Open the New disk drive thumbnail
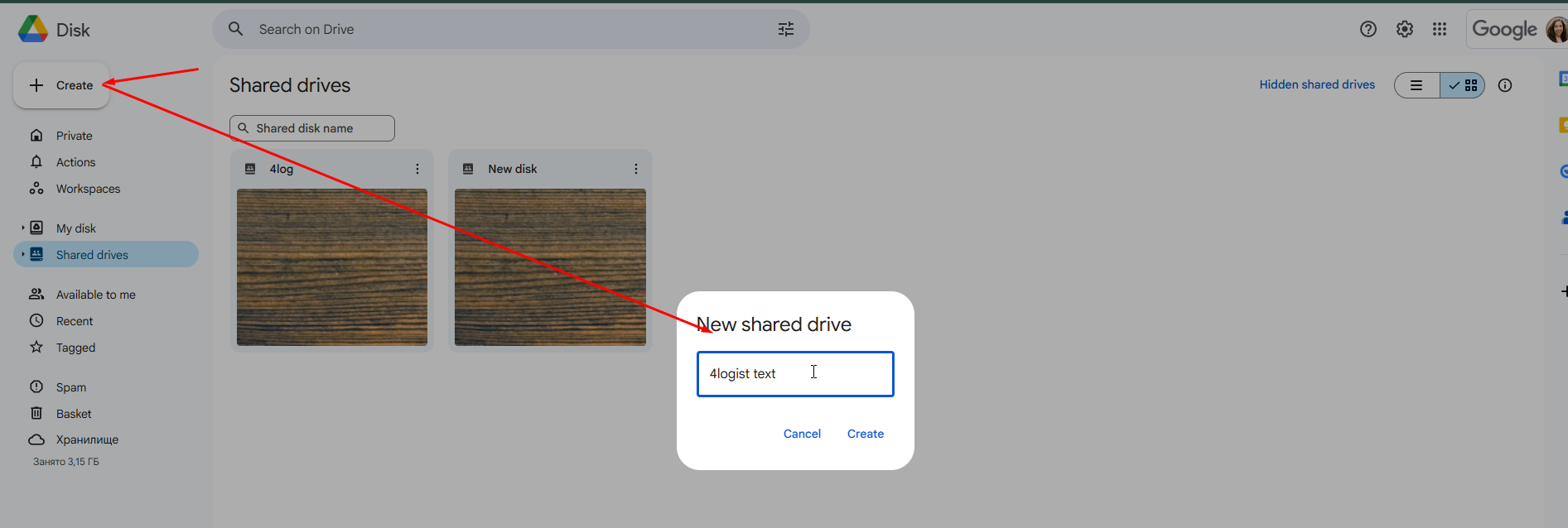The width and height of the screenshot is (1568, 528). tap(550, 266)
